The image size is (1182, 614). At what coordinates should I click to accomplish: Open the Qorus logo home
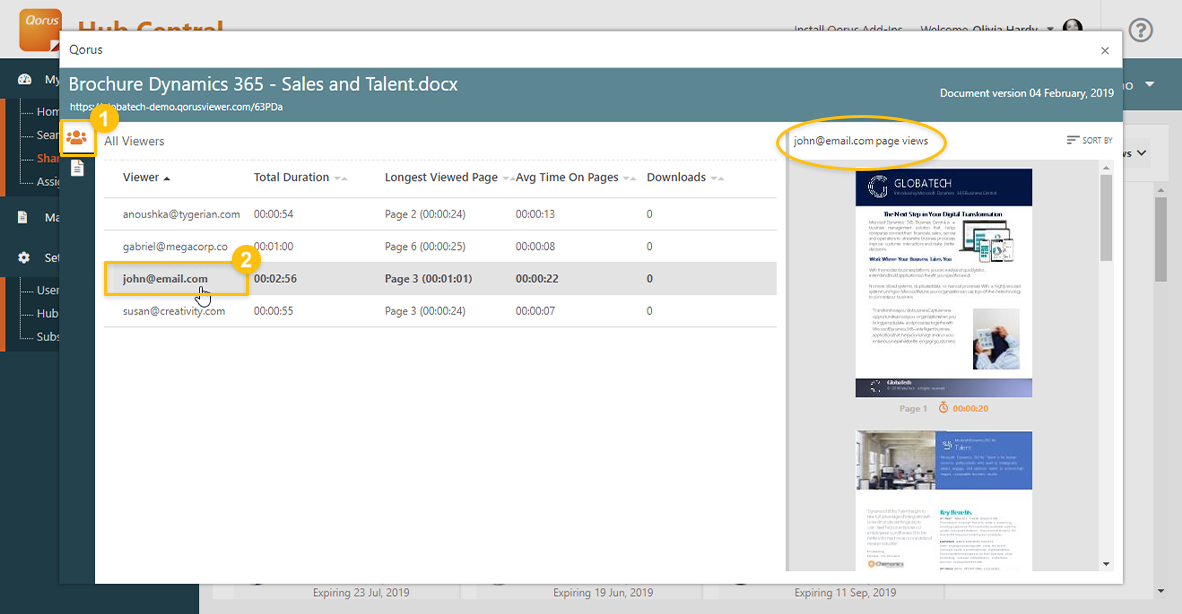click(41, 30)
